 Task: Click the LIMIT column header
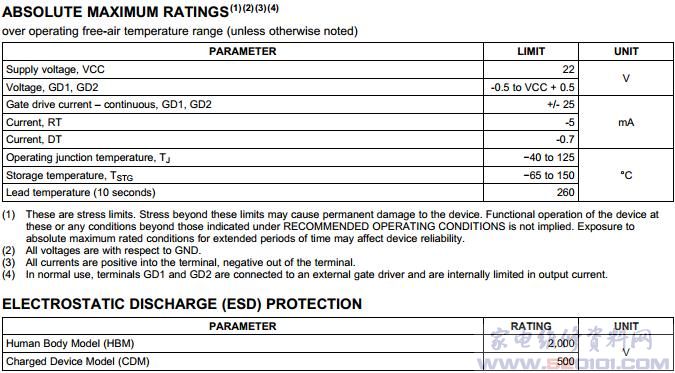[531, 51]
